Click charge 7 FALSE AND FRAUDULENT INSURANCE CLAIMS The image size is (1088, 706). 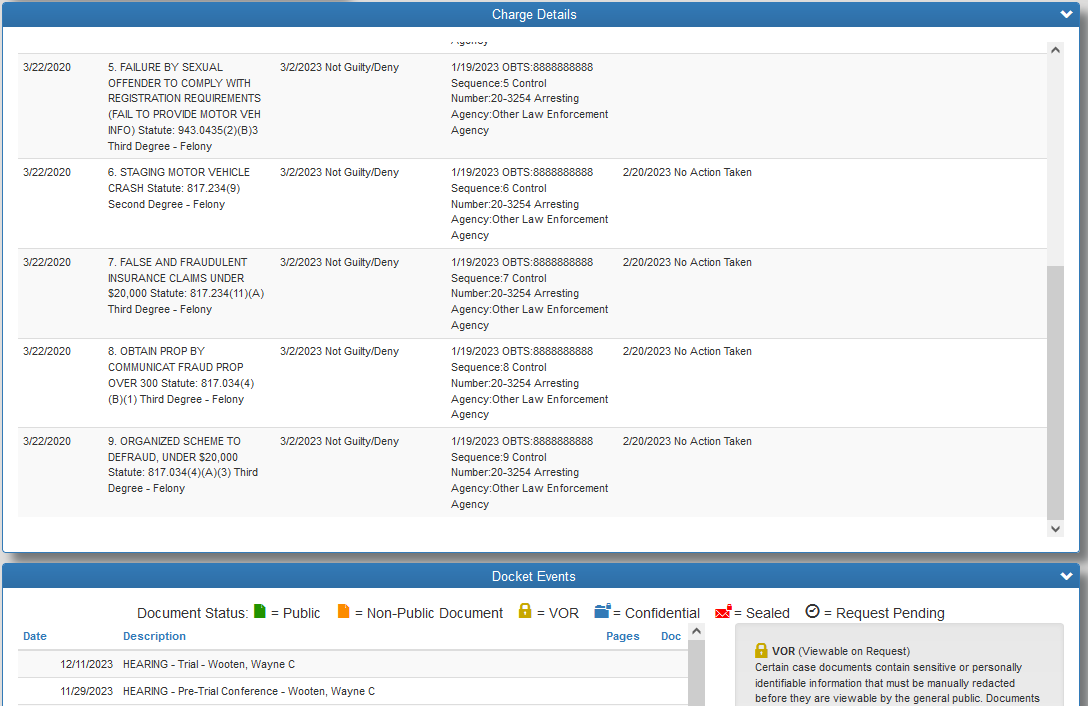coord(186,285)
